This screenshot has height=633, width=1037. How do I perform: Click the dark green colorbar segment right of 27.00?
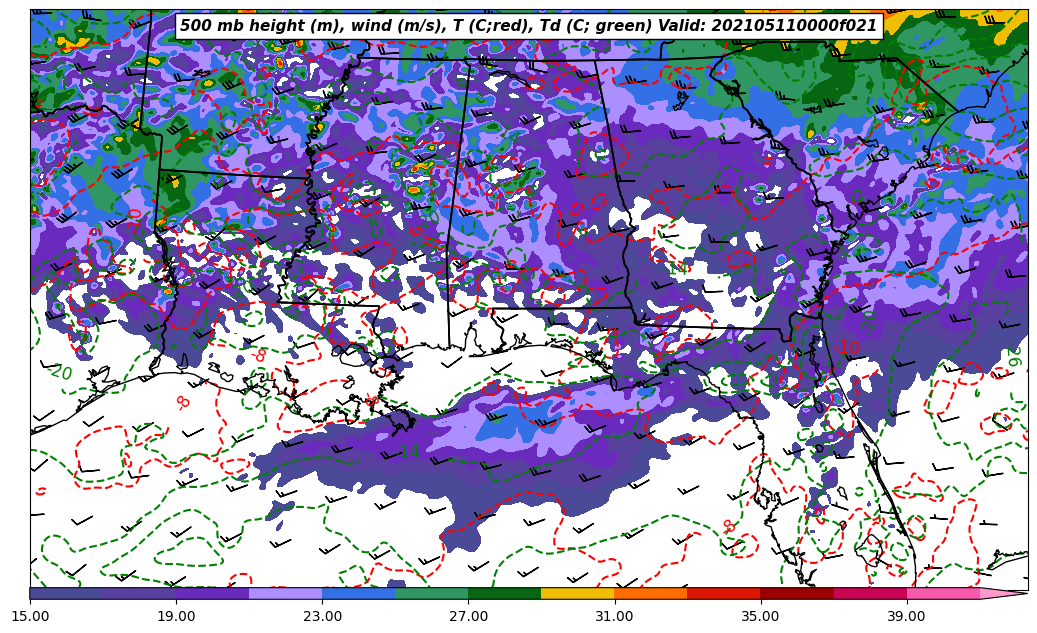(x=504, y=593)
